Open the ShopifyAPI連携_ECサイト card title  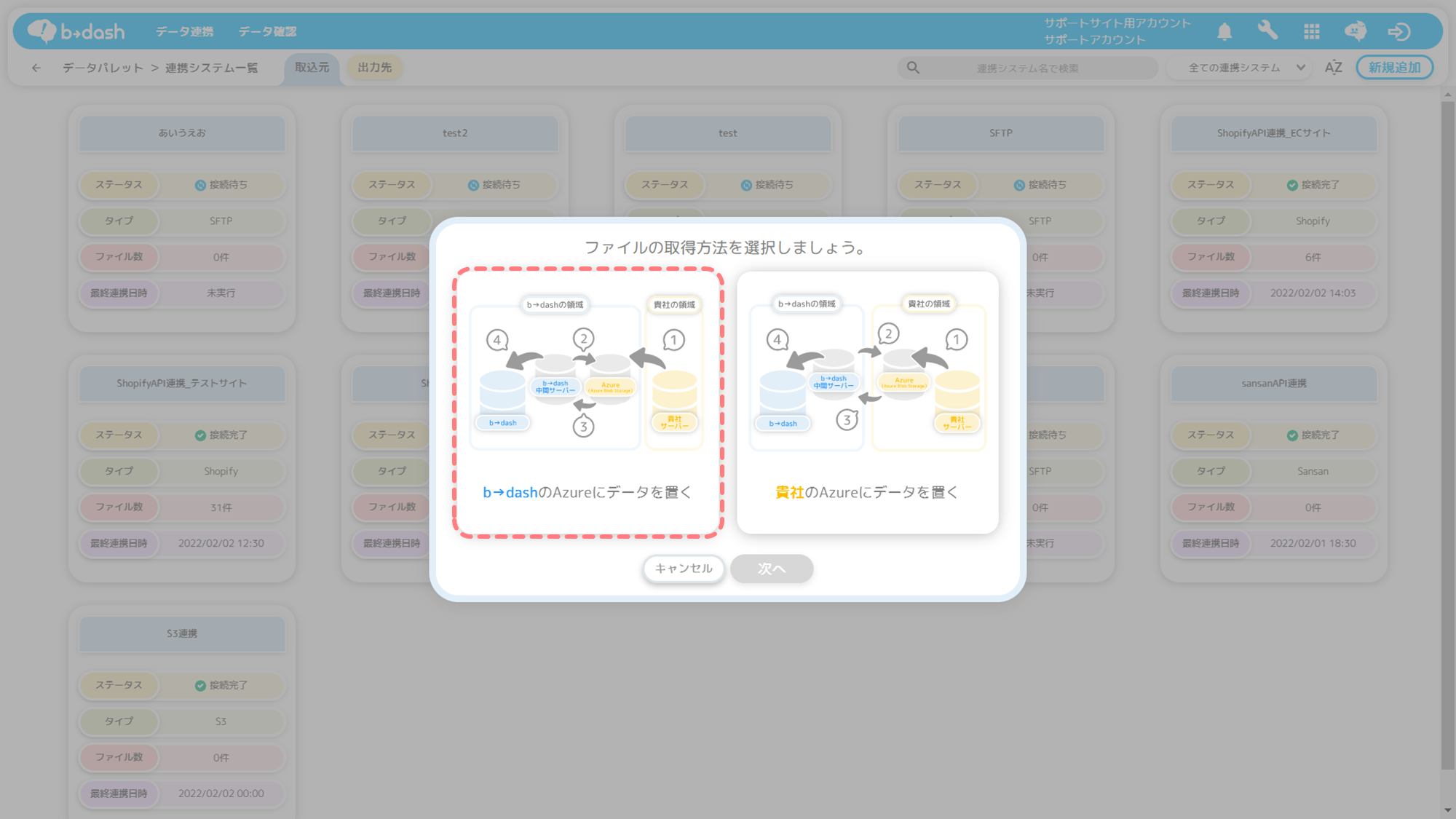coord(1274,133)
